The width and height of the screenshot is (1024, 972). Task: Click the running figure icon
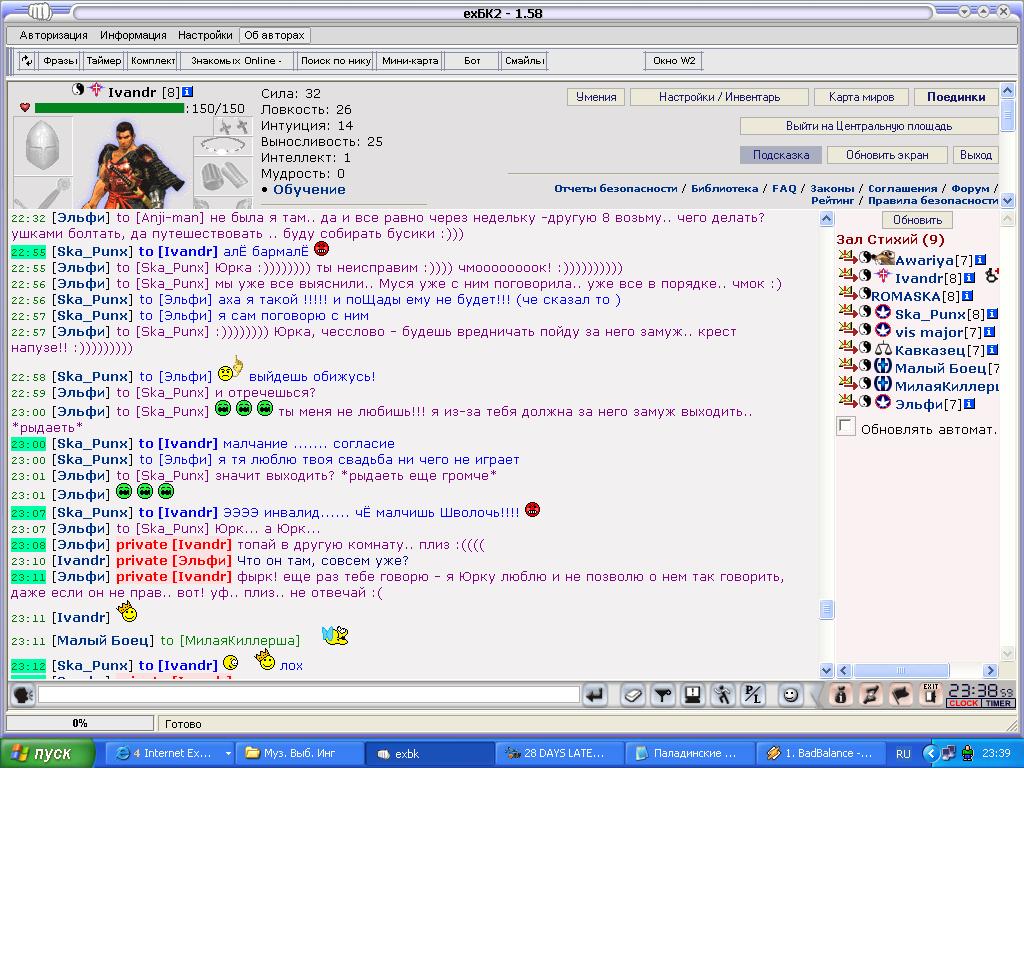pos(723,695)
